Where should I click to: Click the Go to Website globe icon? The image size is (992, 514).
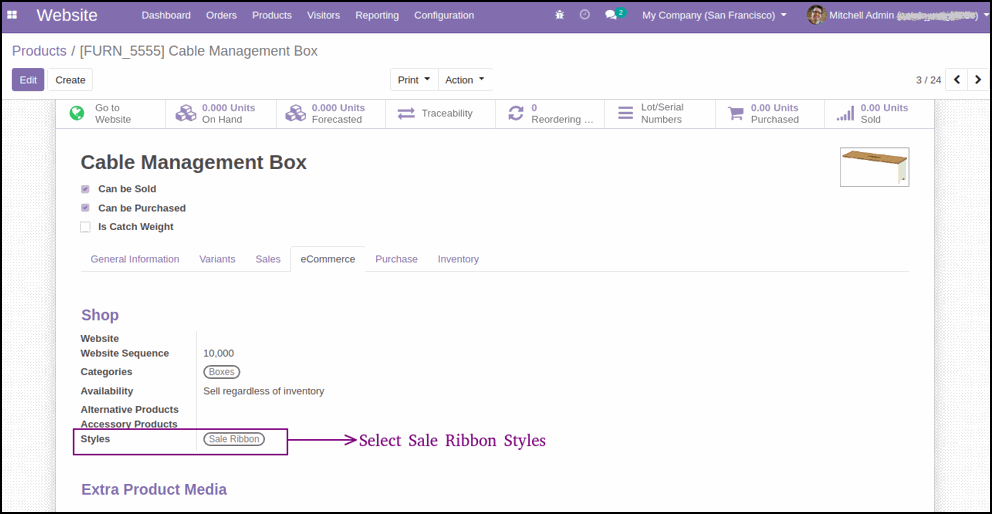click(77, 113)
